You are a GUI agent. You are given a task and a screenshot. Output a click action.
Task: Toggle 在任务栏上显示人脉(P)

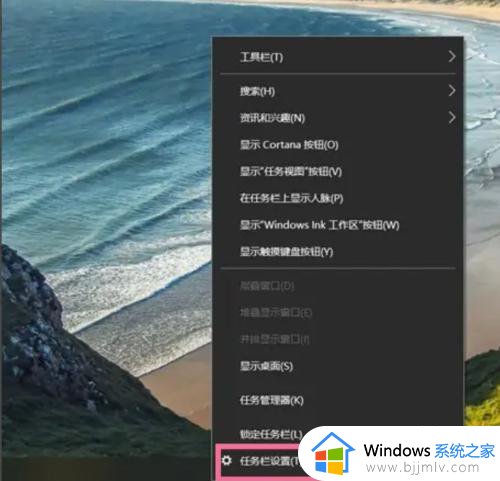click(x=338, y=198)
